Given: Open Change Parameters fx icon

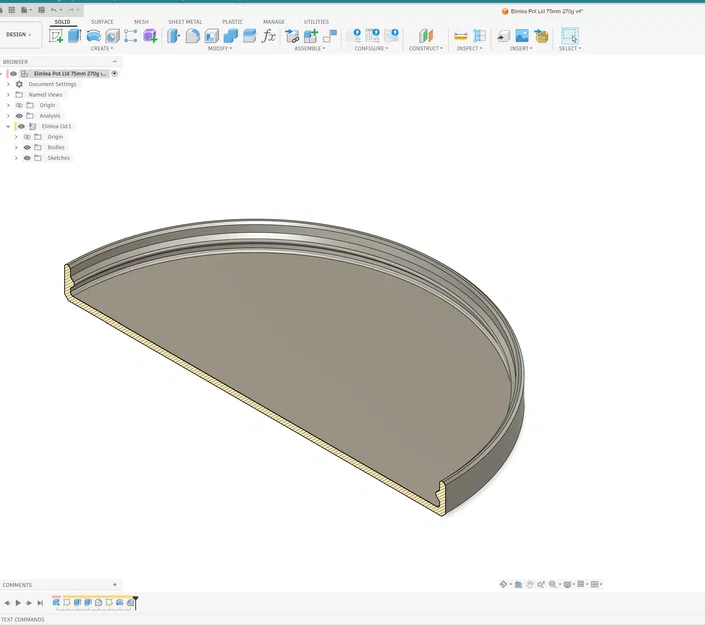Looking at the screenshot, I should point(268,36).
